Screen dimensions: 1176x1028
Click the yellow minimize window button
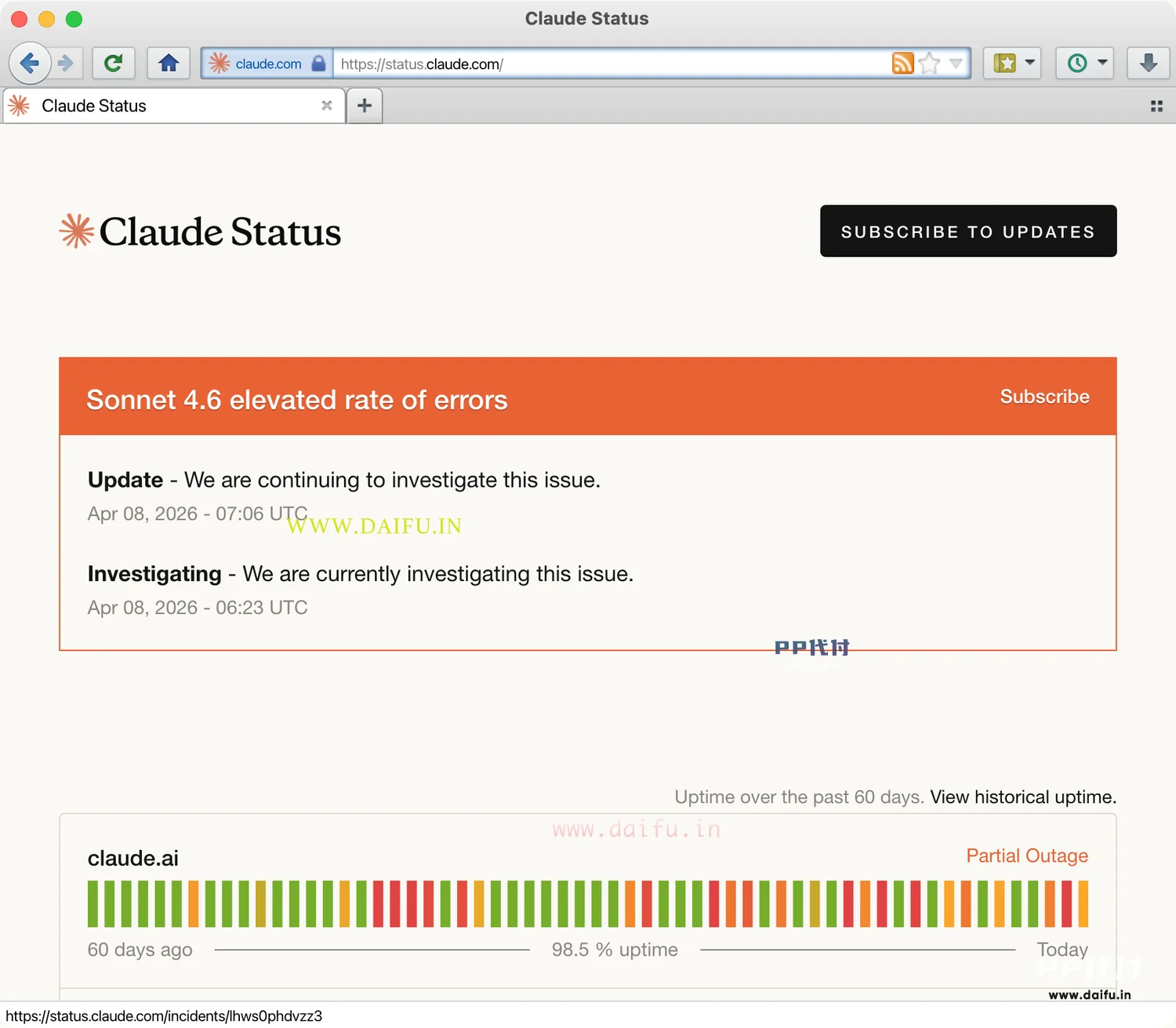[47, 19]
